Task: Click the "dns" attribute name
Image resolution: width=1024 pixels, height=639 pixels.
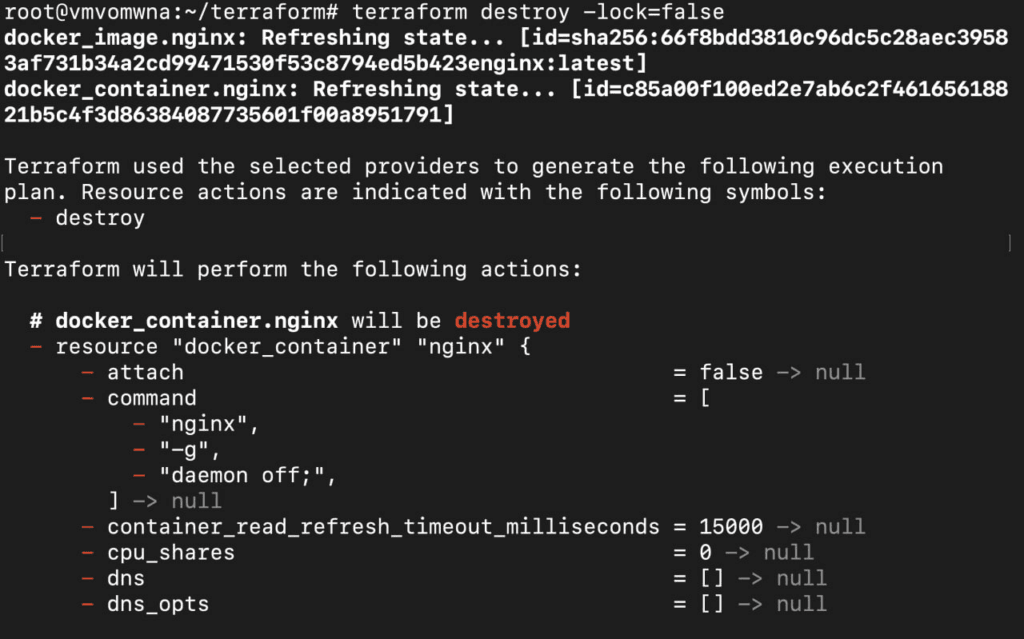Action: coord(126,578)
